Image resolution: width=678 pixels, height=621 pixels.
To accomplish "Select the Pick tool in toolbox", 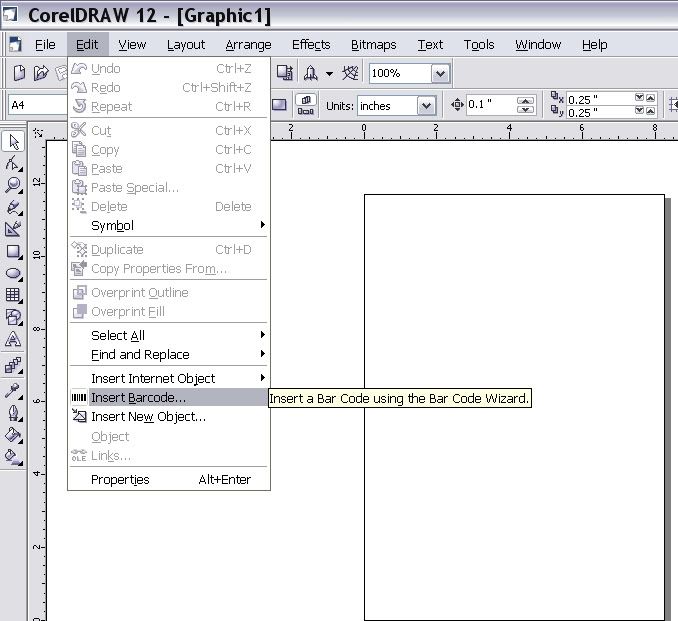I will point(13,141).
